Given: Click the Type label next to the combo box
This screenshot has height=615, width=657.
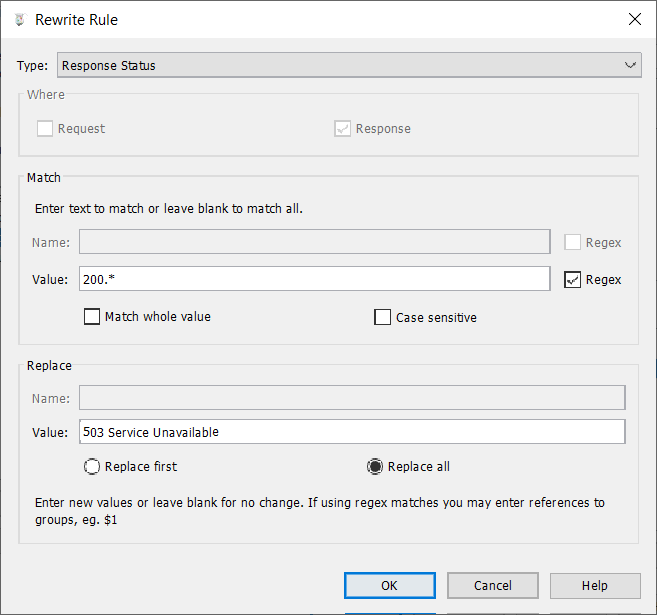Looking at the screenshot, I should click(x=32, y=66).
